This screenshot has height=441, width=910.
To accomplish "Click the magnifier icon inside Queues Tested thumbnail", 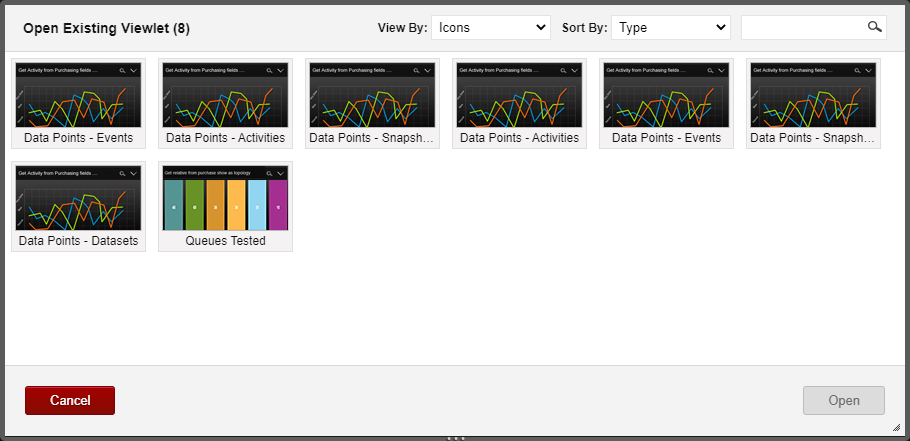I will click(x=269, y=173).
